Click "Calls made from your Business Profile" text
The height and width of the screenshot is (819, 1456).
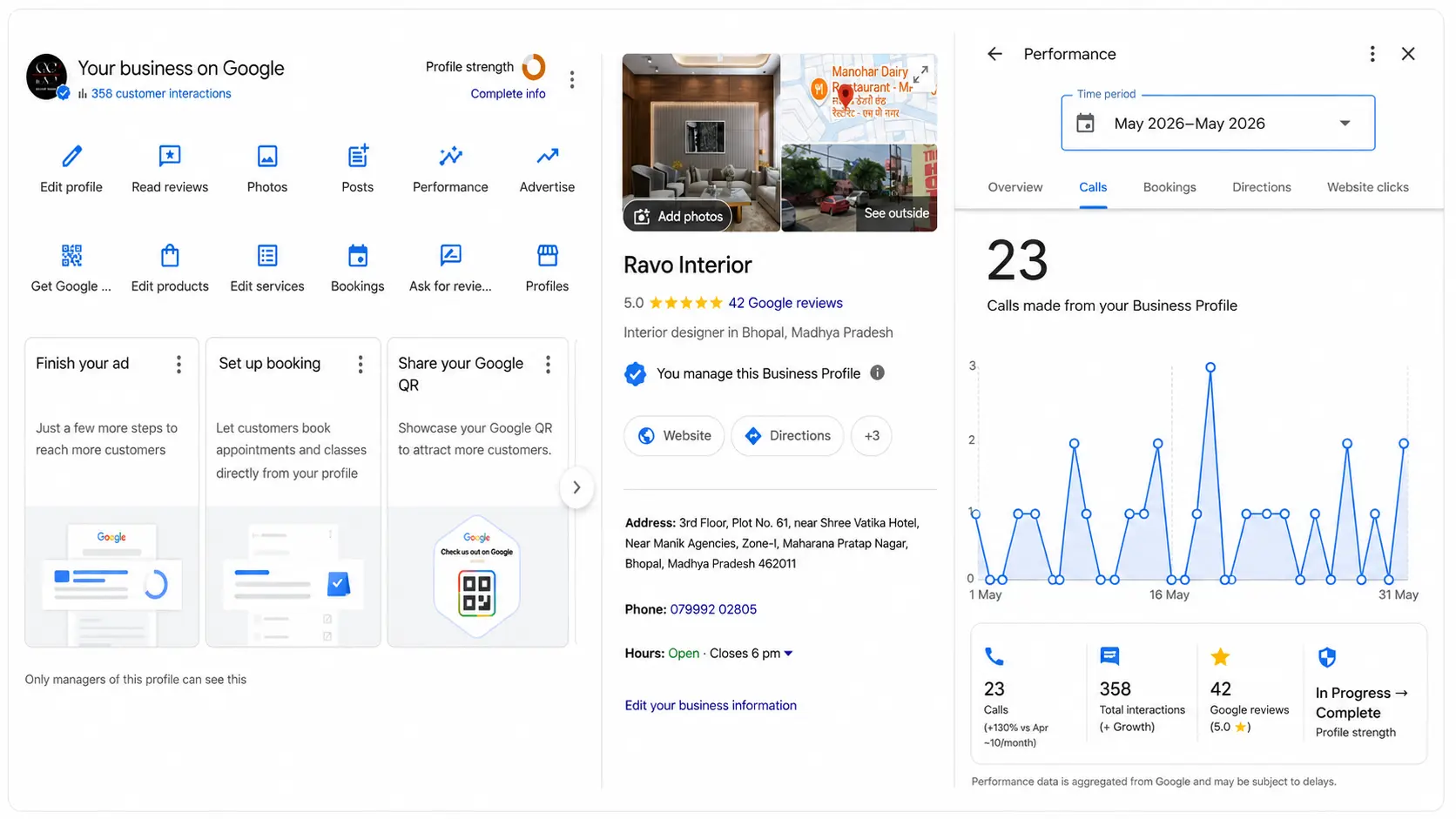click(1112, 305)
